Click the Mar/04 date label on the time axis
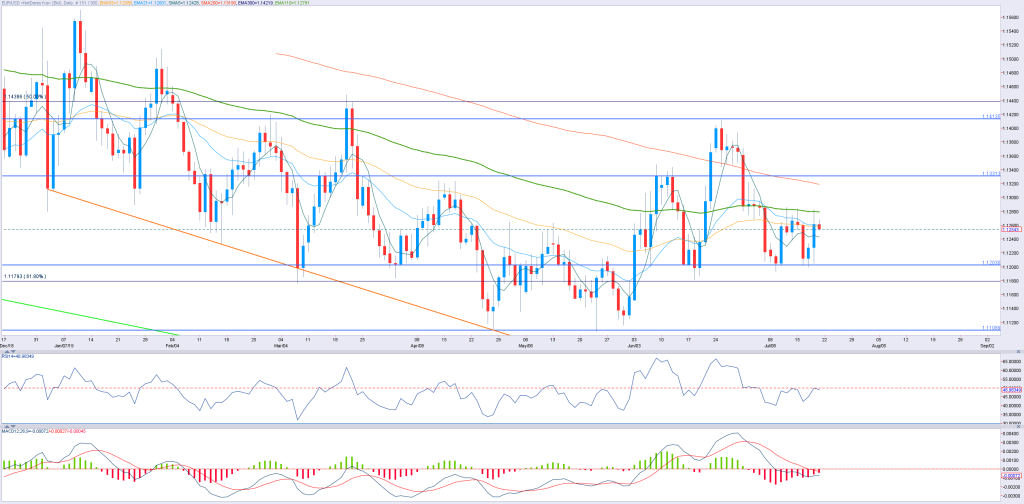1024x504 pixels. (281, 346)
